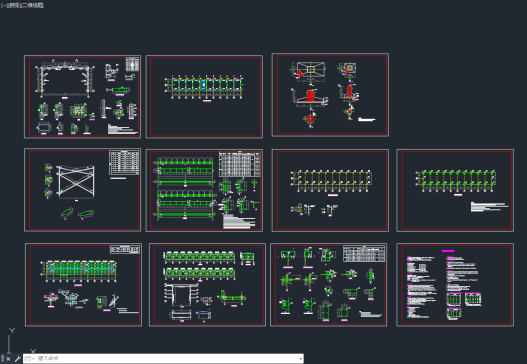Select the foundation details sheet with red footings
The image size is (527, 364).
tap(330, 95)
